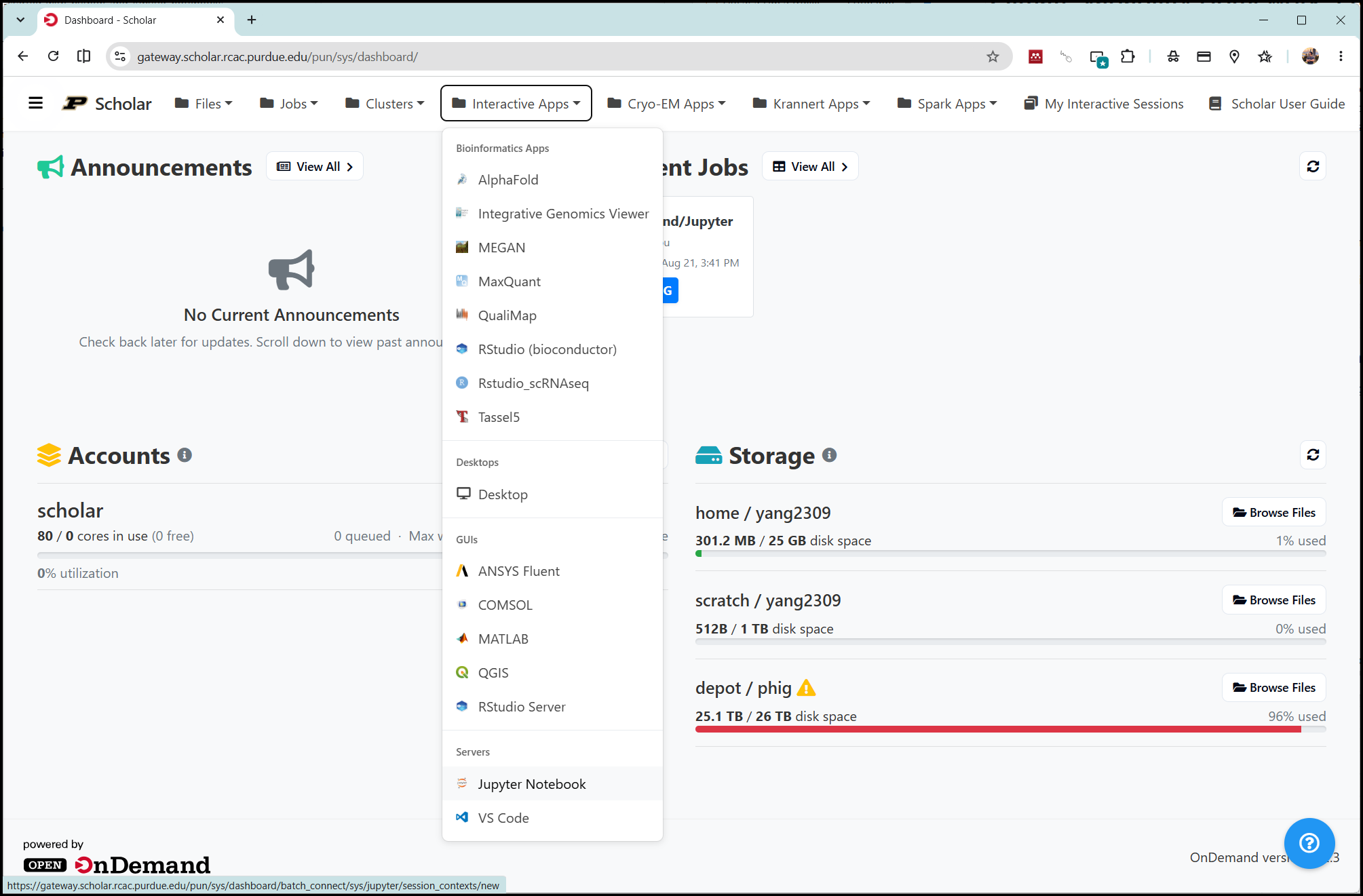
Task: Open the Scholar User Guide
Action: (x=1277, y=104)
